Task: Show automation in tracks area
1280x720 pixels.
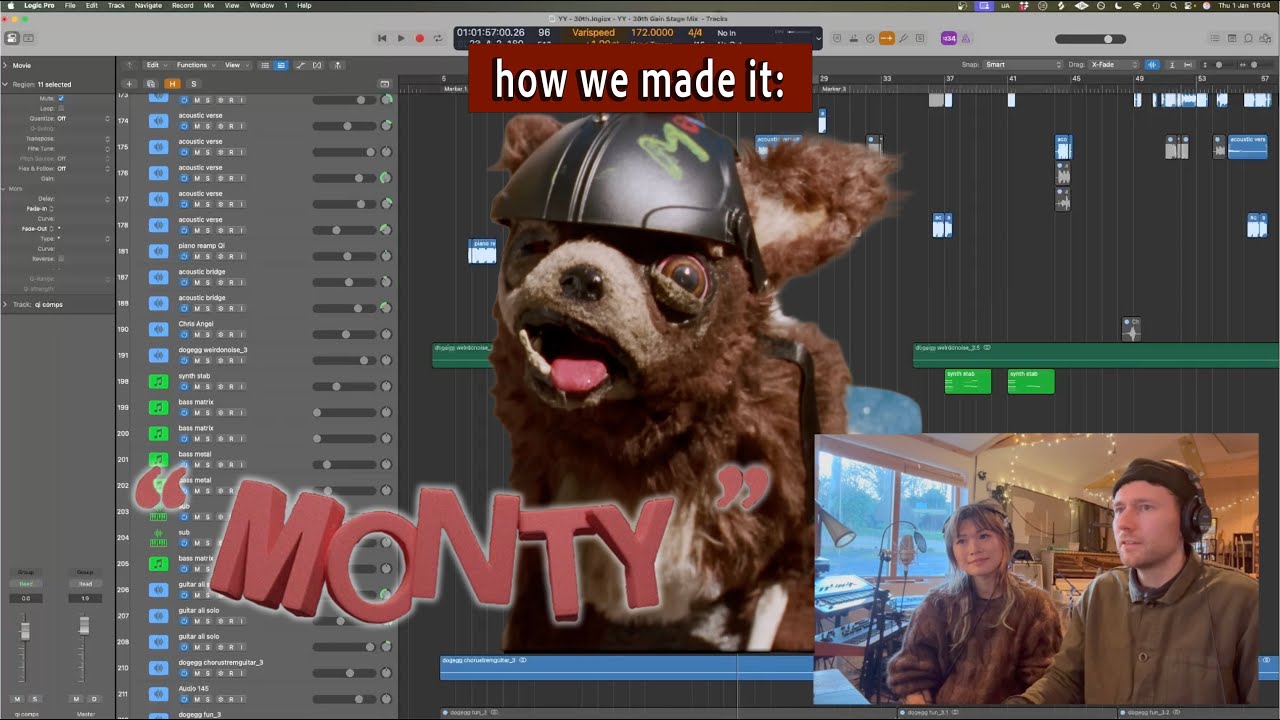Action: [x=300, y=65]
